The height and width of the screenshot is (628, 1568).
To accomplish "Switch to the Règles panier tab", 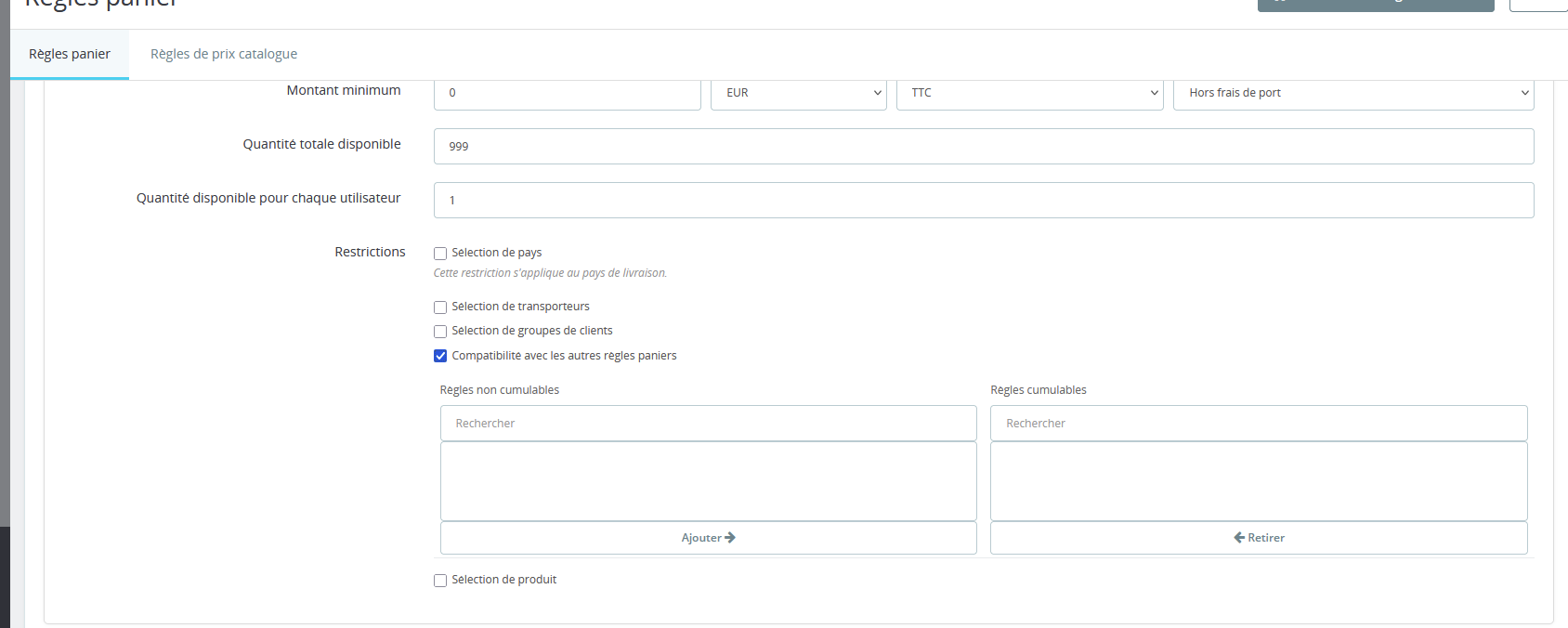I will click(x=70, y=54).
